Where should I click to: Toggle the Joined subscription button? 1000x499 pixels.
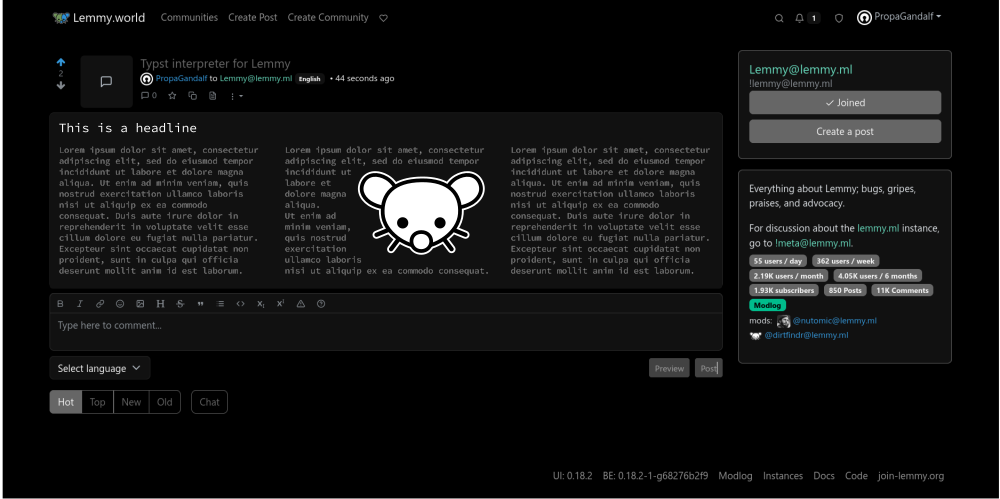[845, 102]
